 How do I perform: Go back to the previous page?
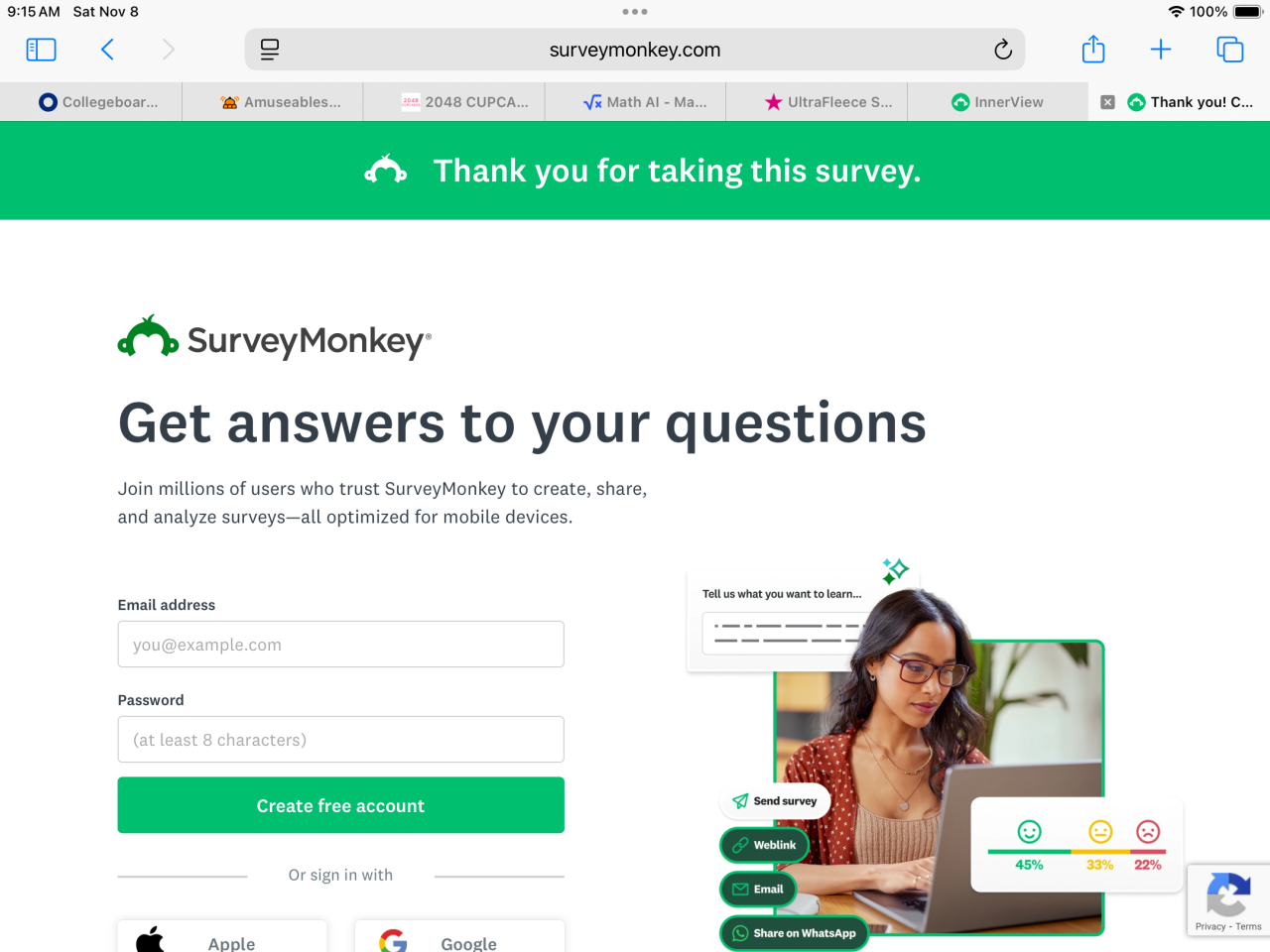pos(107,50)
